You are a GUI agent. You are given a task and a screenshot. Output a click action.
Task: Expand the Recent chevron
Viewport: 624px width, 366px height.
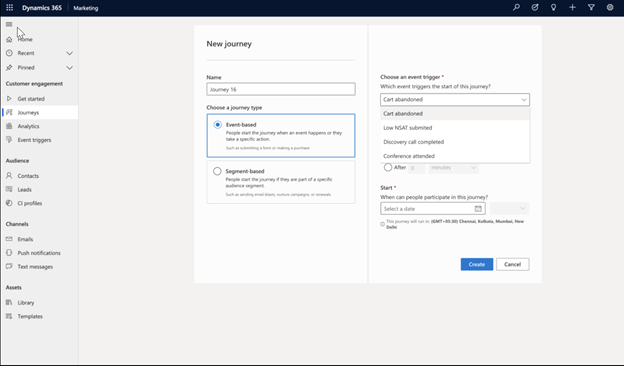point(69,53)
